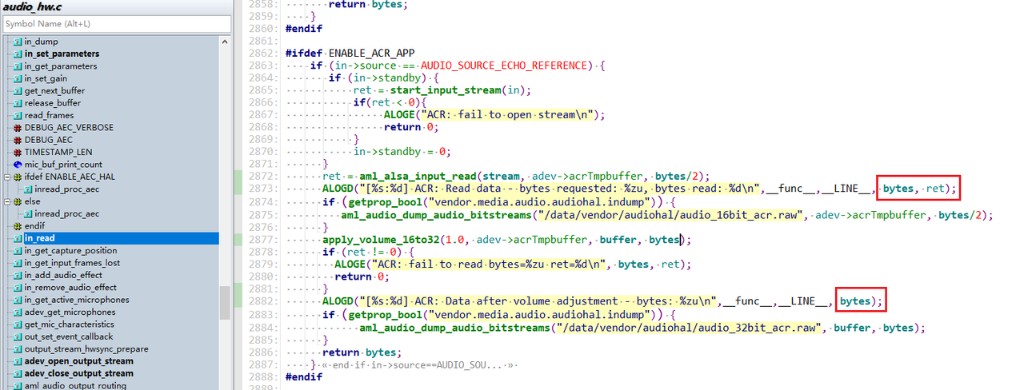1024x390 pixels.
Task: Click the function icon beside get_mic_characteristics
Action: click(18, 325)
